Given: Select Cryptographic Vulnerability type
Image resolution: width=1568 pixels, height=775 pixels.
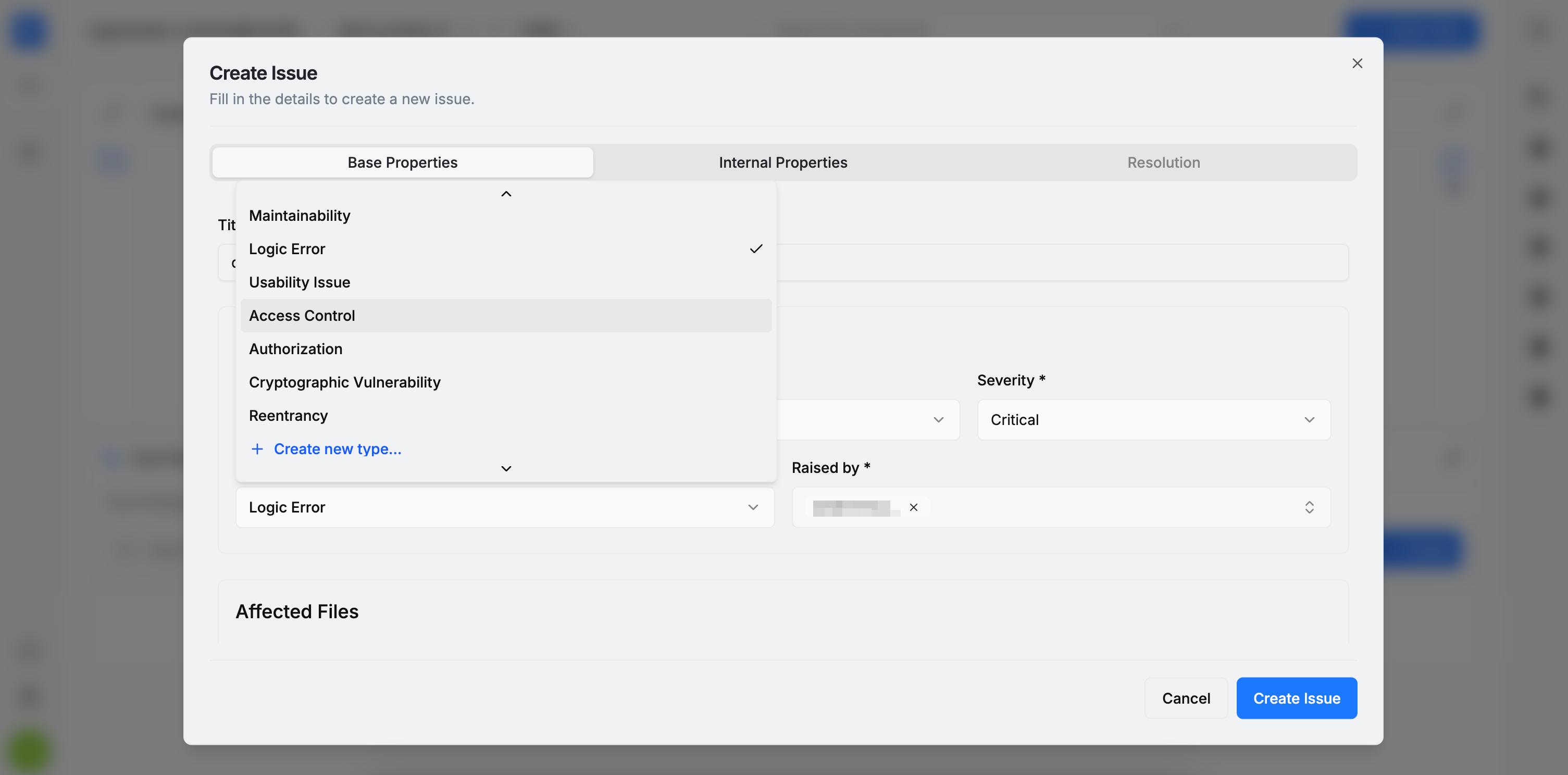Looking at the screenshot, I should tap(344, 382).
